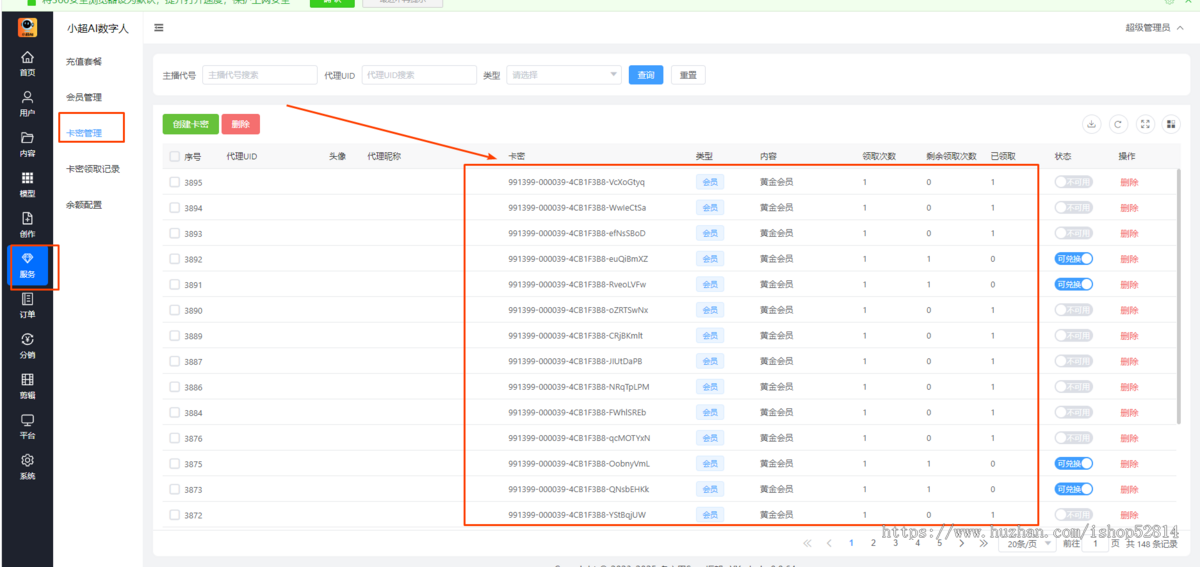Expand the 20条/页 page size dropdown
The height and width of the screenshot is (567, 1200).
[x=1026, y=543]
